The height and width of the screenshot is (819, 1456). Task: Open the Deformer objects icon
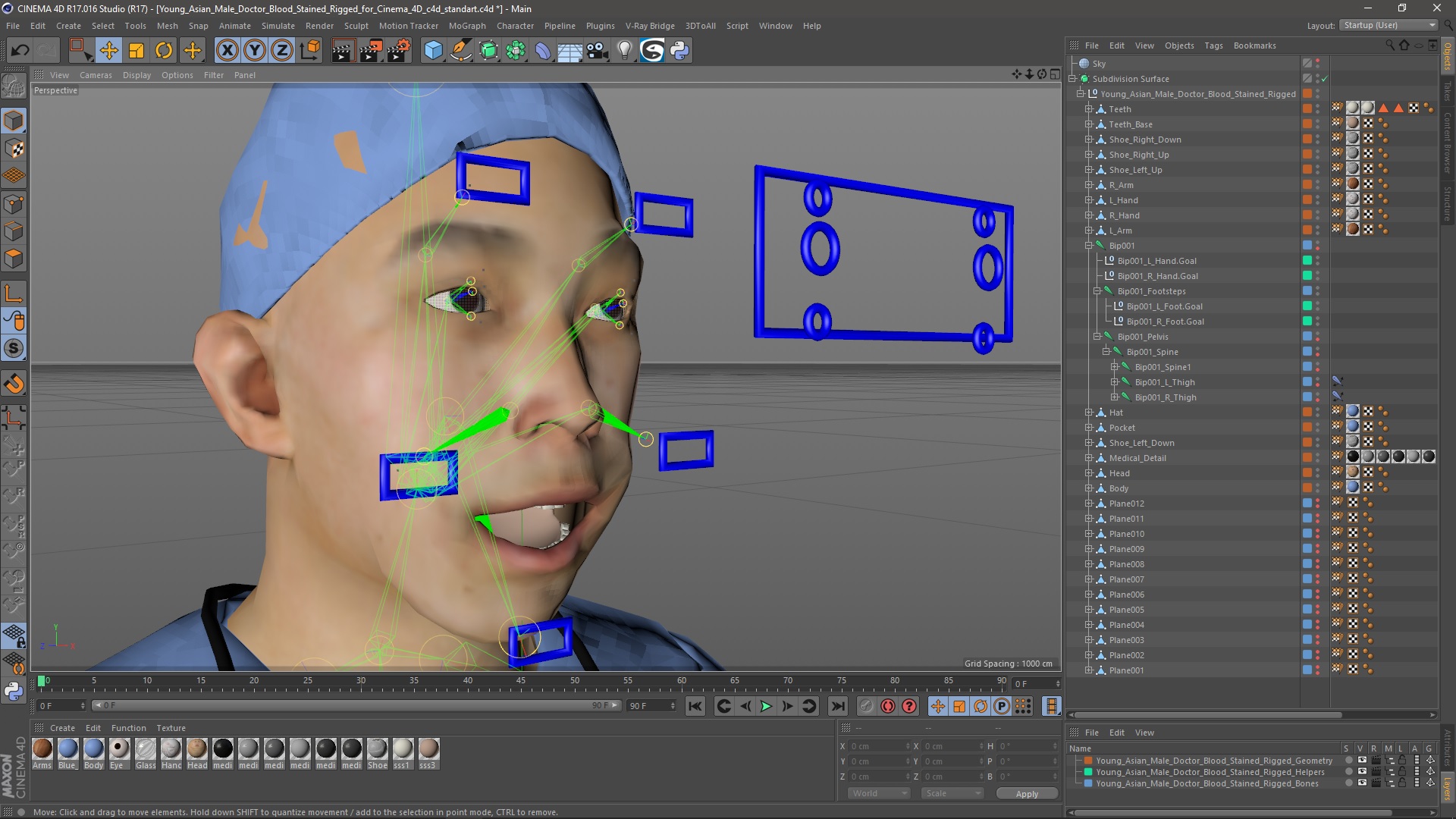point(543,51)
